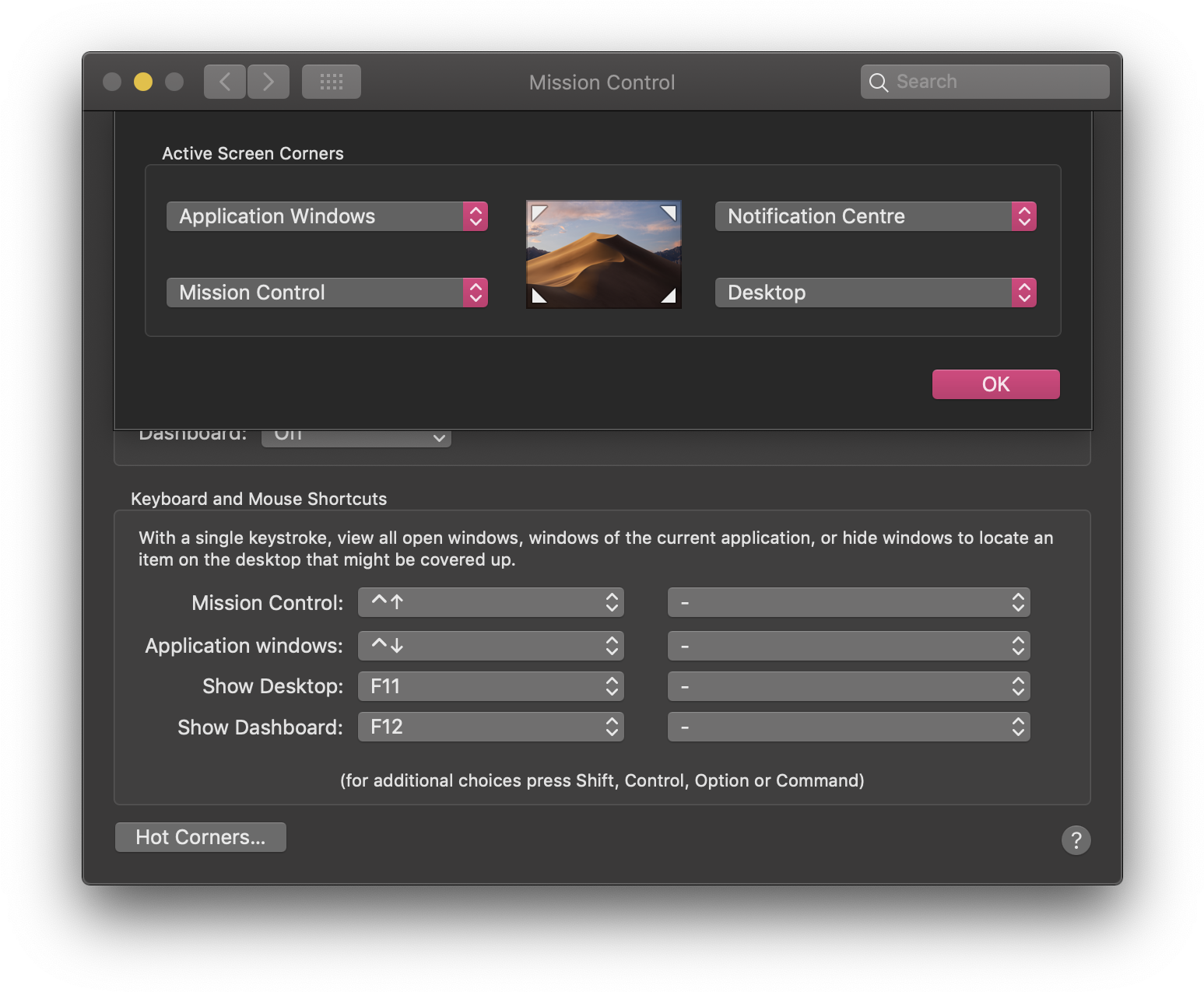Open the help question mark button
This screenshot has height=992, width=1204.
[x=1076, y=840]
